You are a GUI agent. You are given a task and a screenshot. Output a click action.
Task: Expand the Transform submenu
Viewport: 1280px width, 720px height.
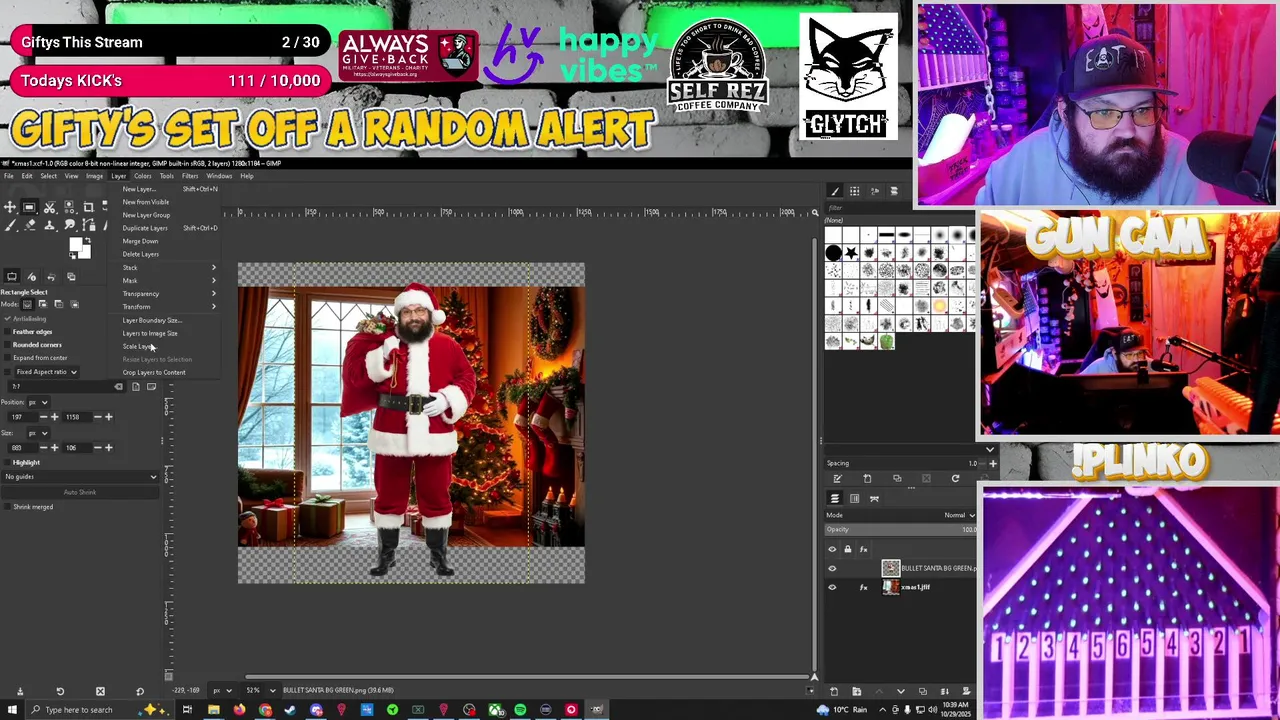coord(168,307)
